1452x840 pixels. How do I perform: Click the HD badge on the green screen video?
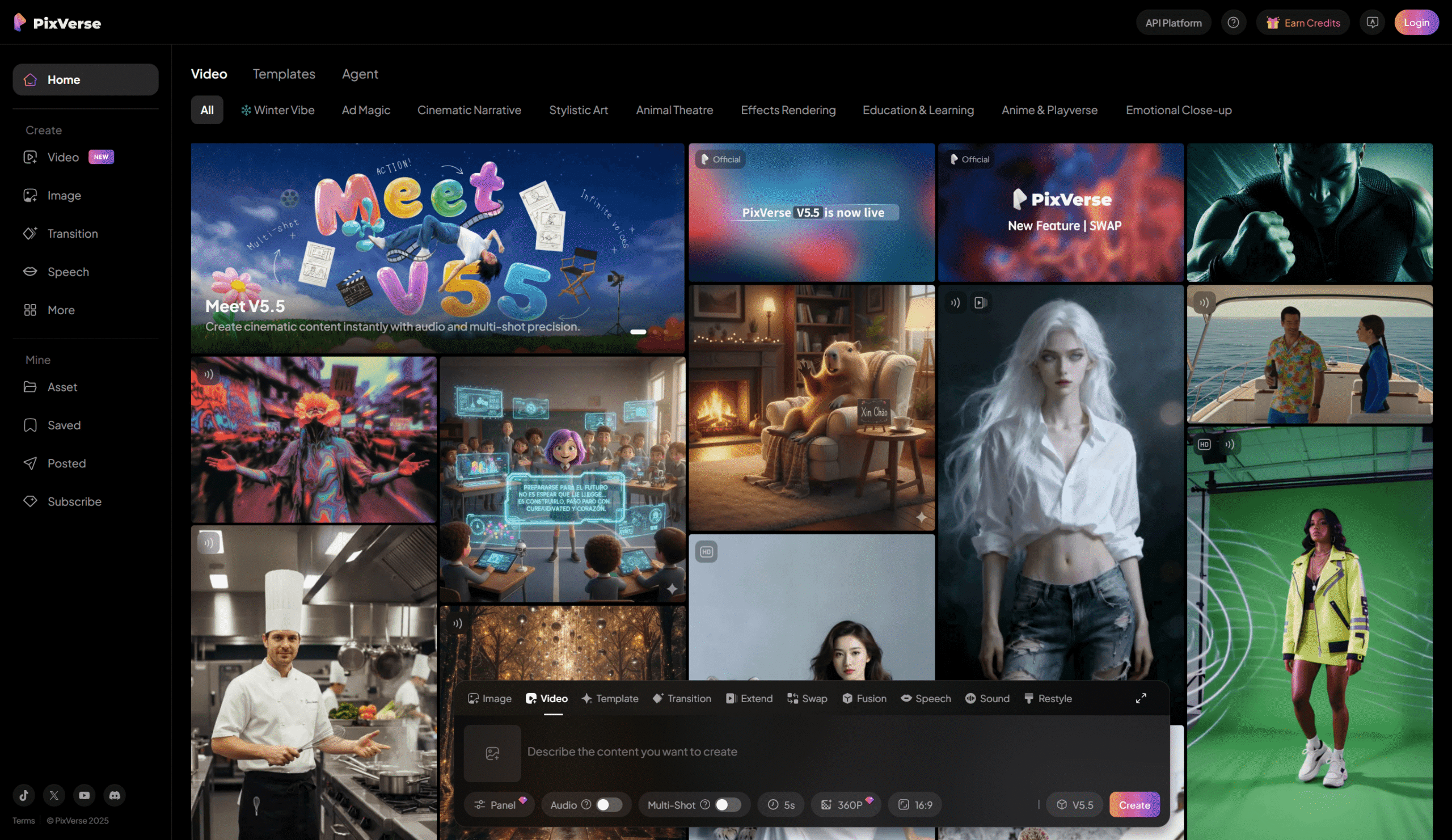tap(1204, 444)
